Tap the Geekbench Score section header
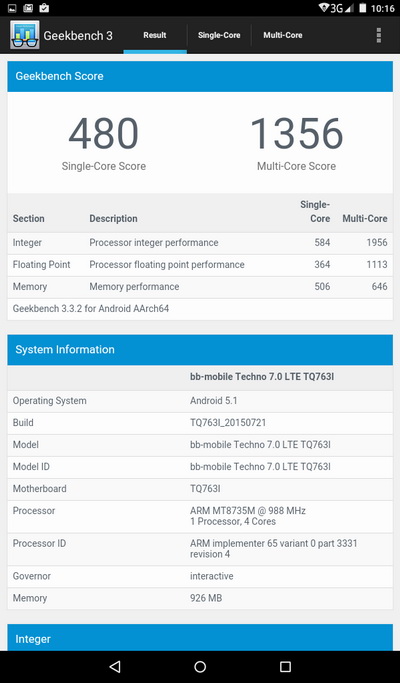 coord(200,76)
